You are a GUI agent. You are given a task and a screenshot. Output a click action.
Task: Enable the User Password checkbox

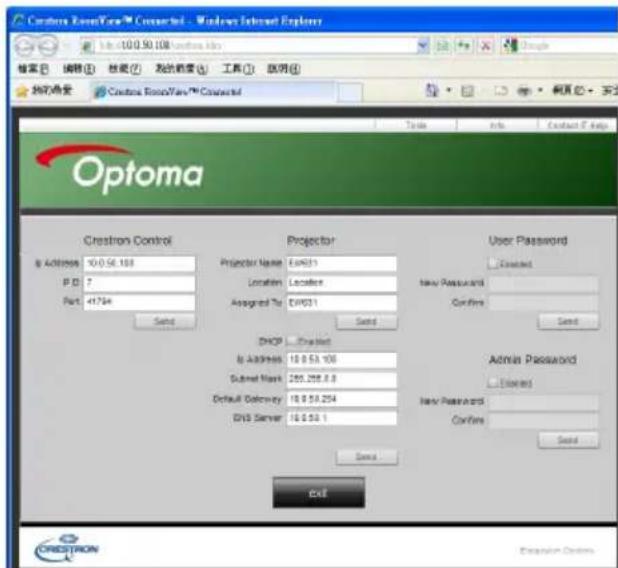point(493,263)
